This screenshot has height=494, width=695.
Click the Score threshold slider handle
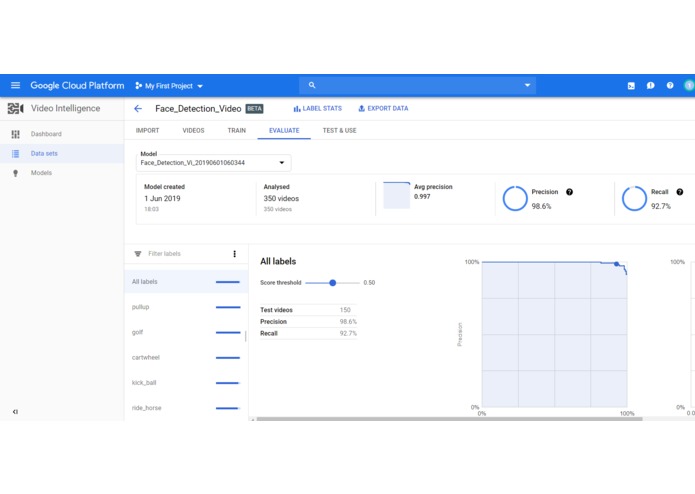[333, 283]
